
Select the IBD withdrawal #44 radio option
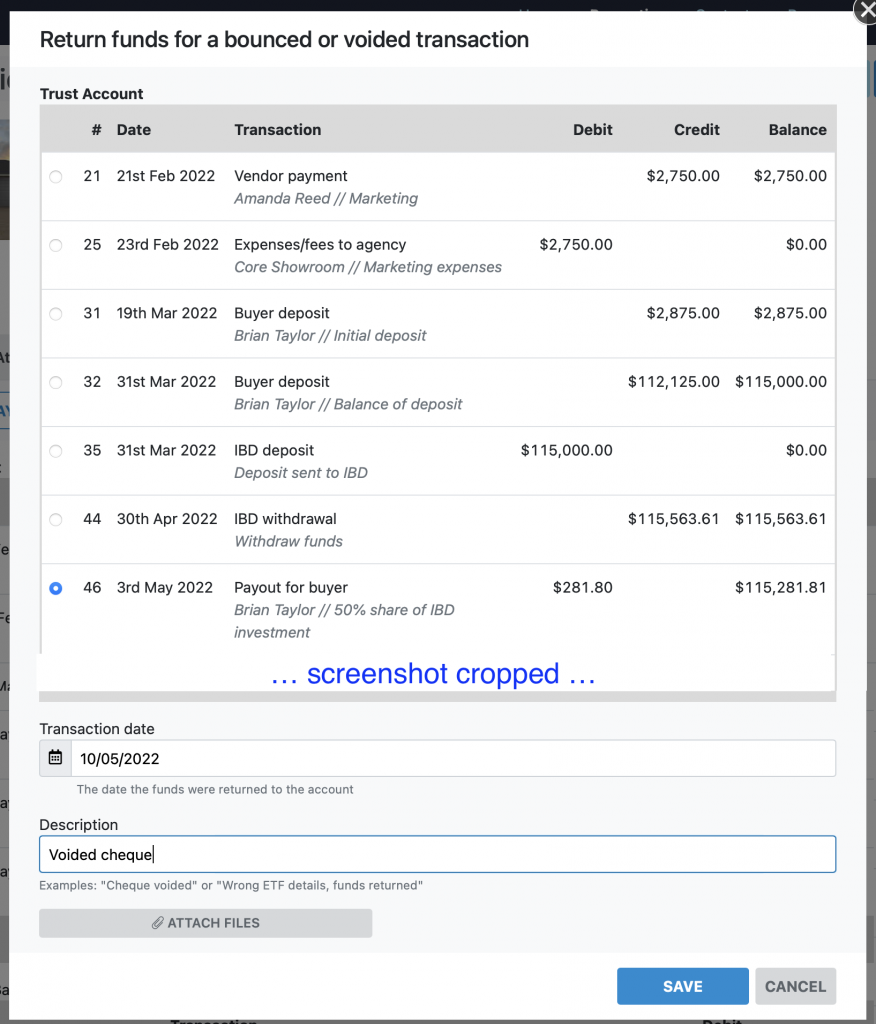[56, 519]
